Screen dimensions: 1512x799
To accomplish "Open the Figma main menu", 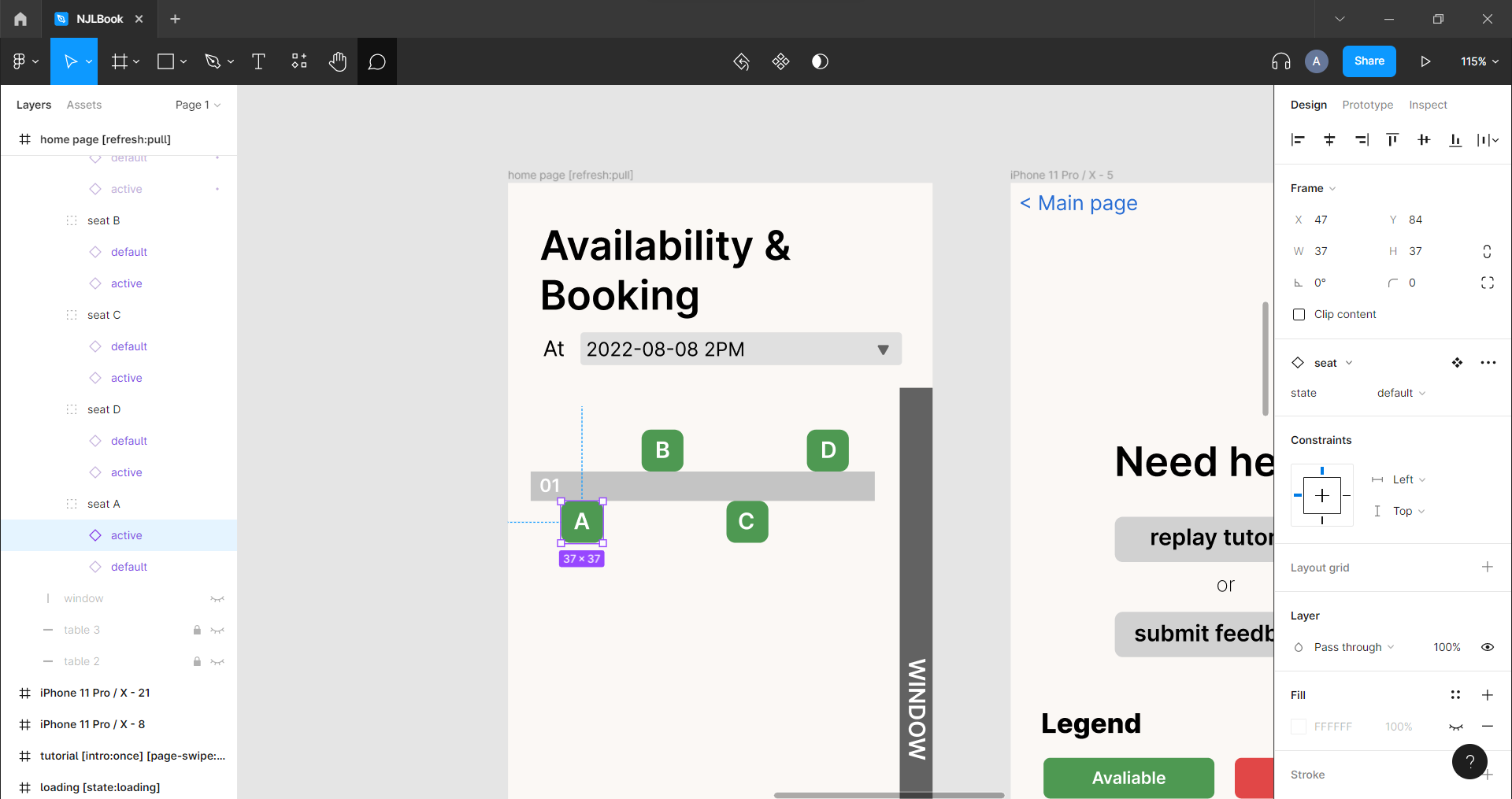I will pyautogui.click(x=25, y=61).
